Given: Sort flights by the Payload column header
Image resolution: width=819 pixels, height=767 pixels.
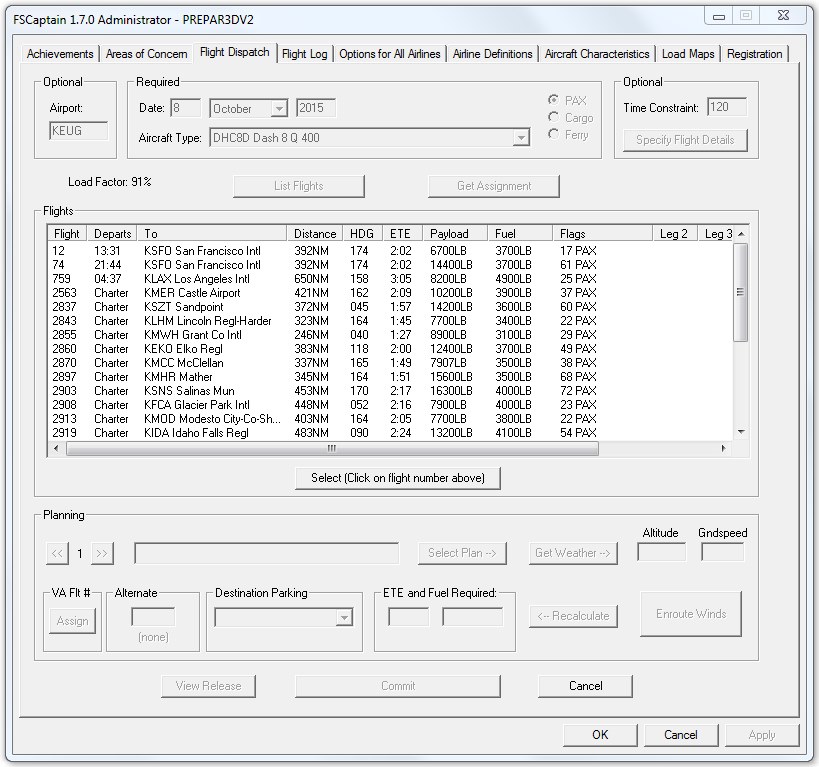Looking at the screenshot, I should point(455,234).
